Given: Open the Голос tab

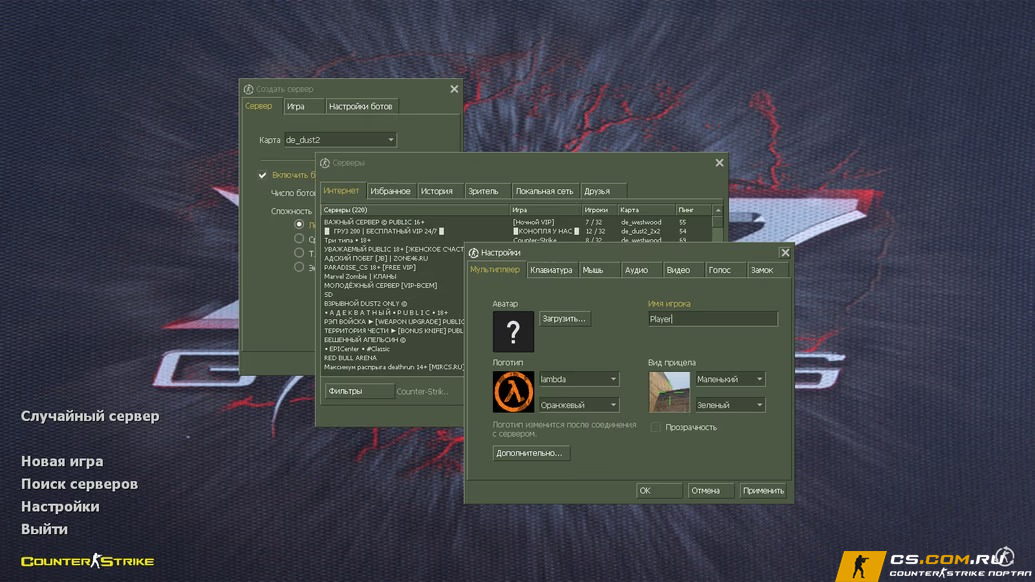Looking at the screenshot, I should click(x=725, y=270).
